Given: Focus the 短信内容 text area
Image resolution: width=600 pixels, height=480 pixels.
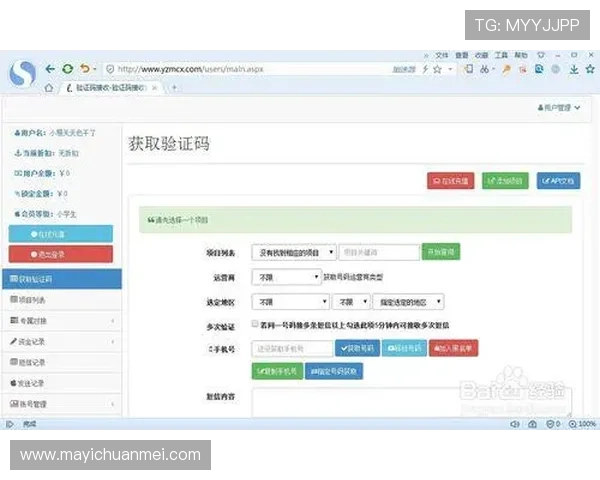Looking at the screenshot, I should point(411,403).
